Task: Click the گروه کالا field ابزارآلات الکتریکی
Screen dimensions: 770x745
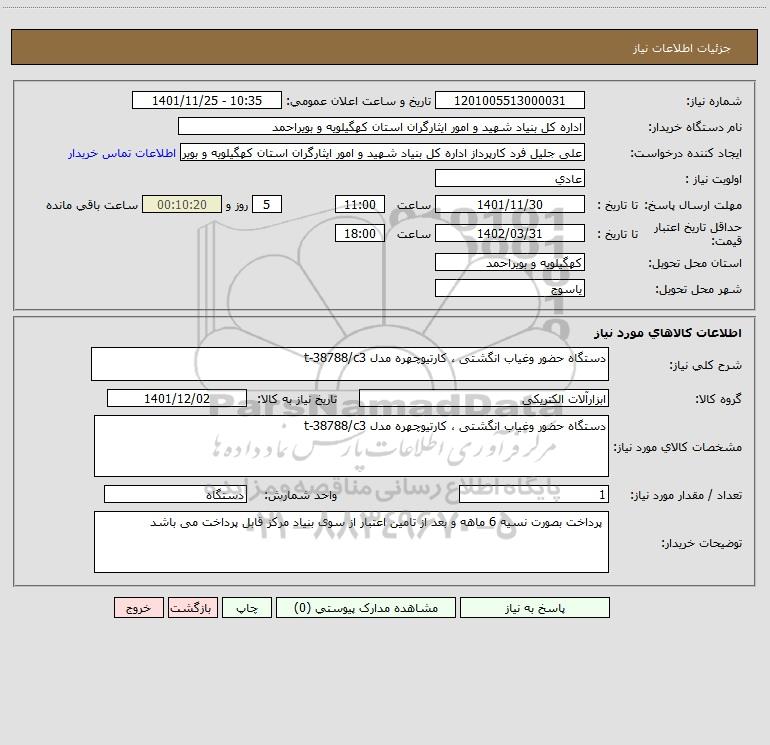Action: point(484,398)
